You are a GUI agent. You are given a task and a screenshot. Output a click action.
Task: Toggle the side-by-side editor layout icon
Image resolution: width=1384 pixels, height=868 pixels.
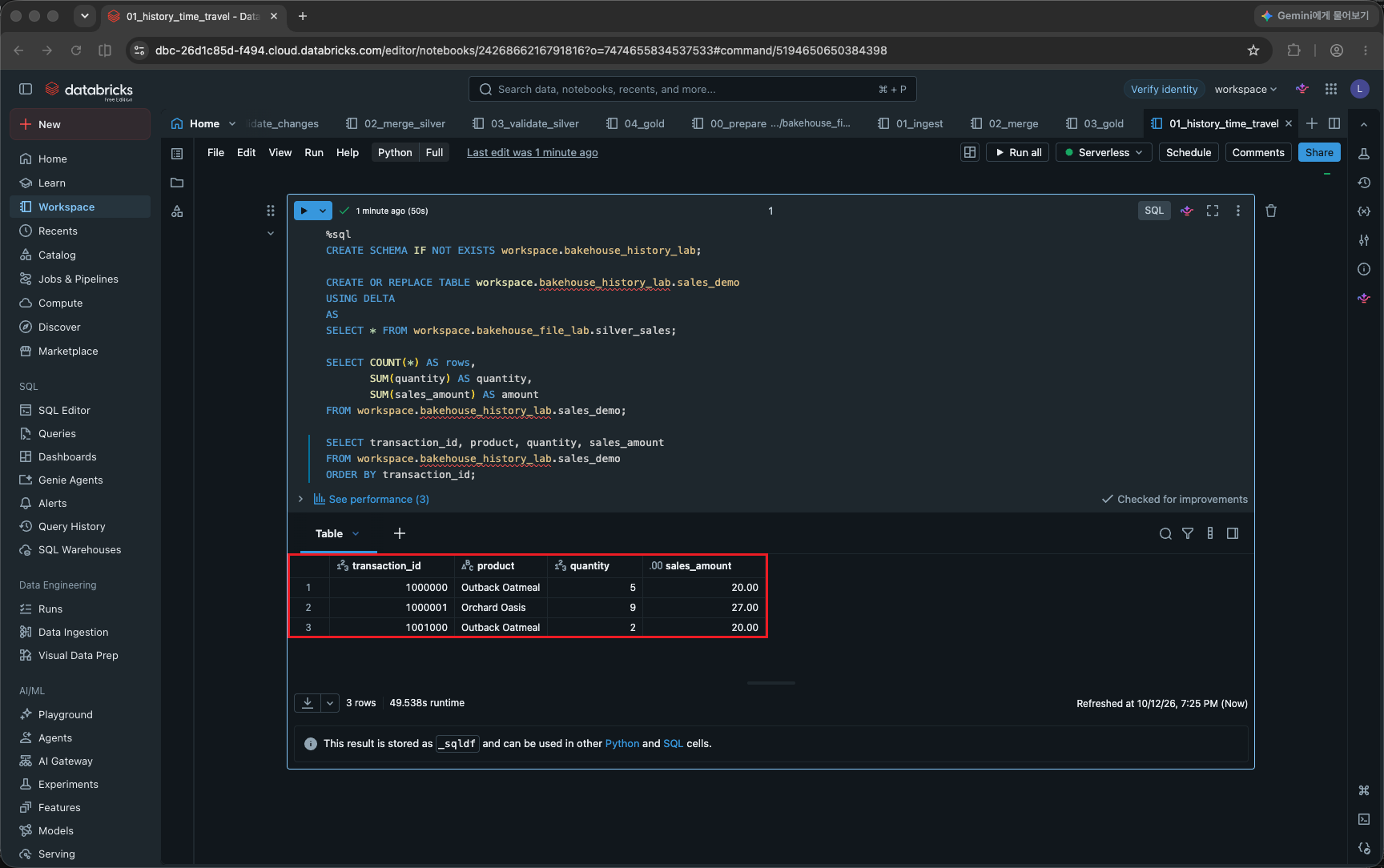(x=1334, y=123)
